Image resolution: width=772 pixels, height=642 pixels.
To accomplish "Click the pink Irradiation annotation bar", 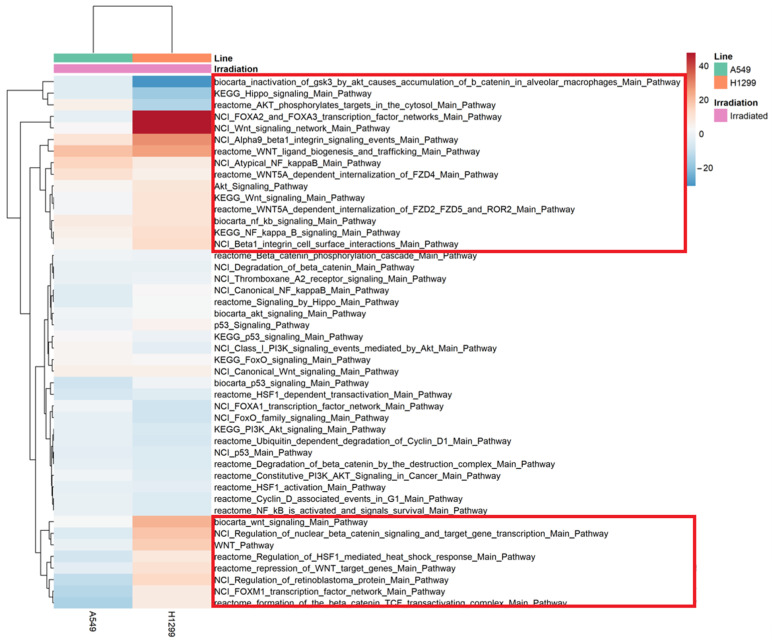I will [131, 69].
